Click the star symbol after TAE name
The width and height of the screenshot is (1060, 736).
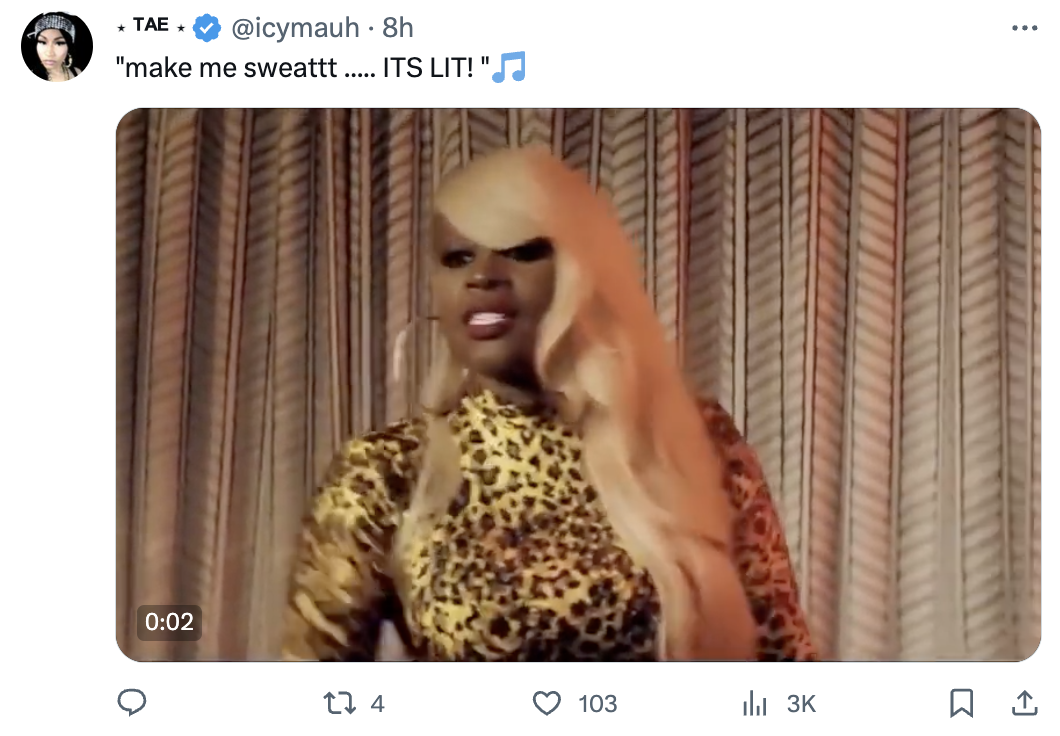181,28
